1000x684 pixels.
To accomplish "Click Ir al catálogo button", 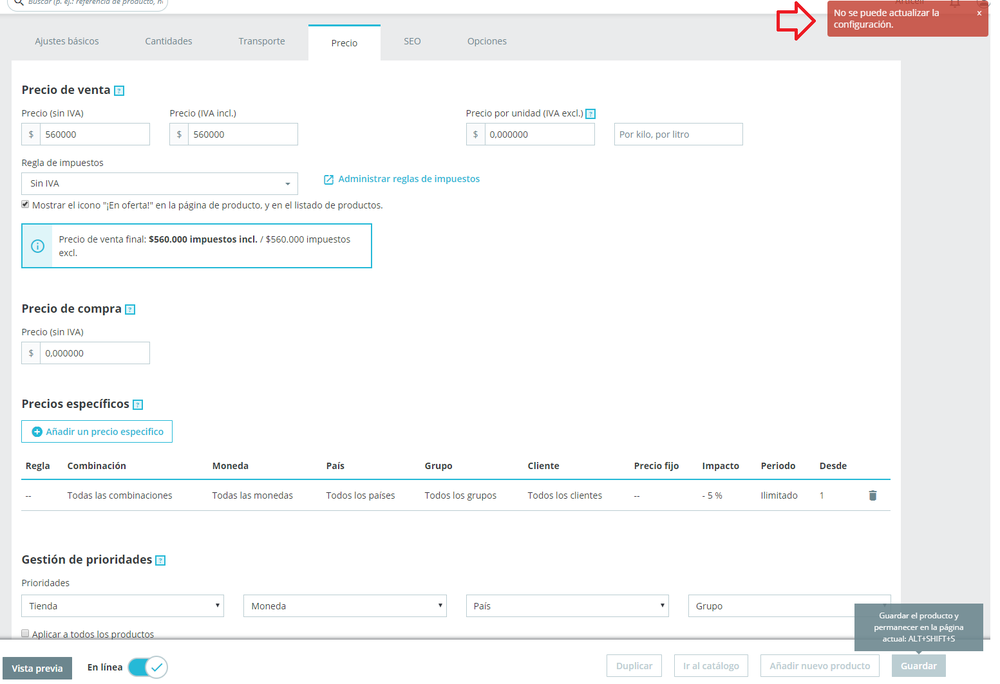I will point(711,666).
